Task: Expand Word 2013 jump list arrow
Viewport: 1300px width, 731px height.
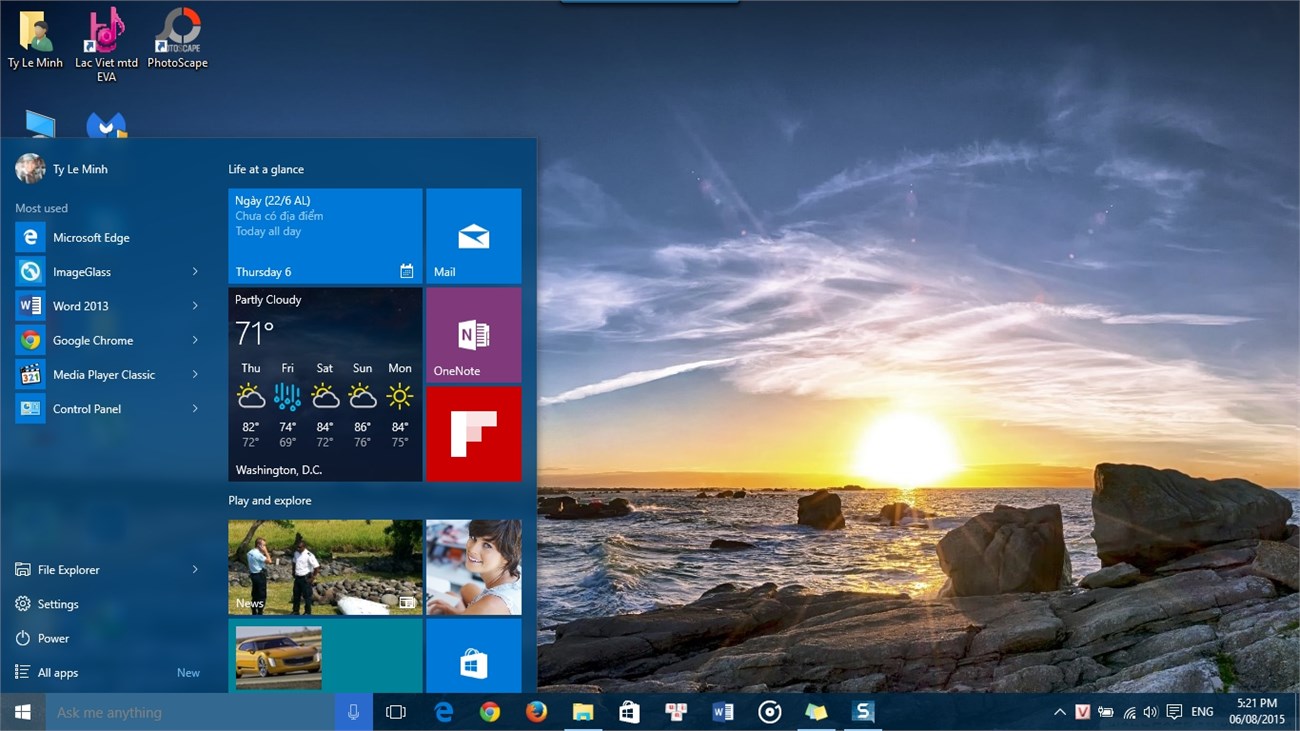Action: click(195, 306)
